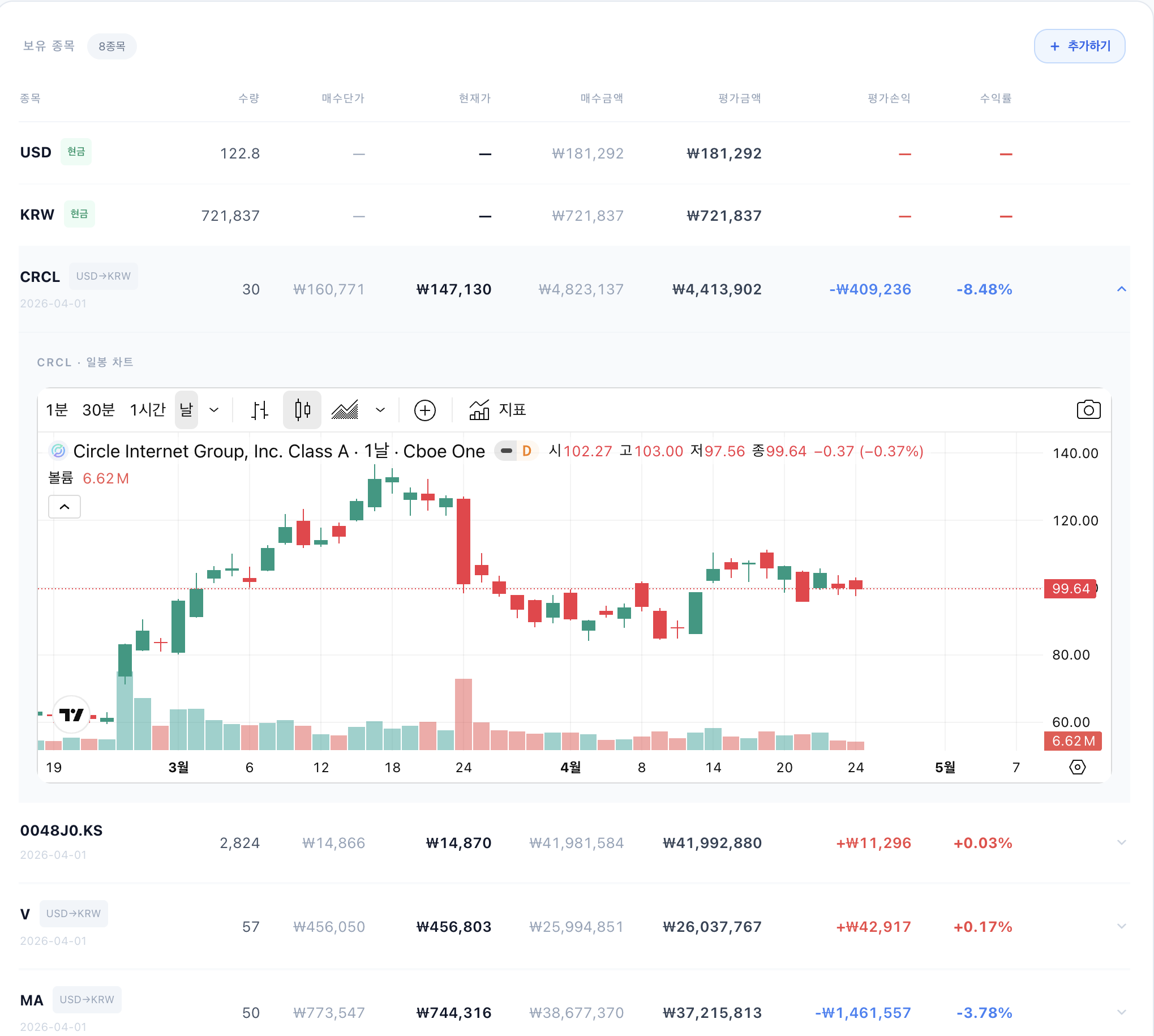The width and height of the screenshot is (1154, 1036).
Task: Select the 1분 interval
Action: tap(57, 410)
